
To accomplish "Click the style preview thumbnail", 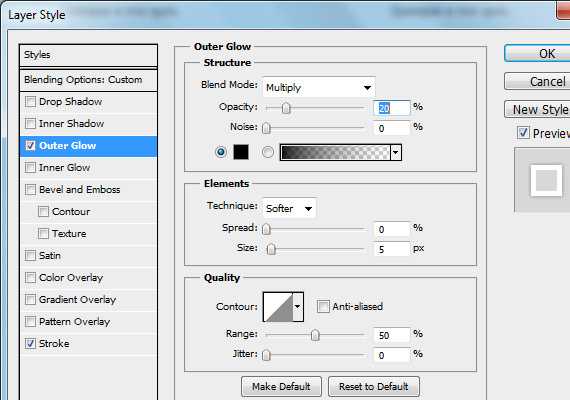I will [x=546, y=180].
